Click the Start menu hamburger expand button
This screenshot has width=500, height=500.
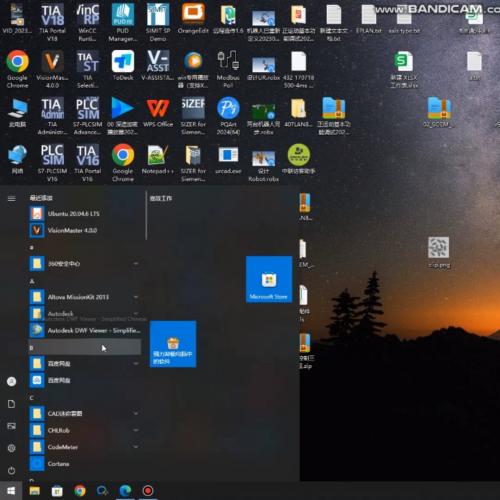11,199
